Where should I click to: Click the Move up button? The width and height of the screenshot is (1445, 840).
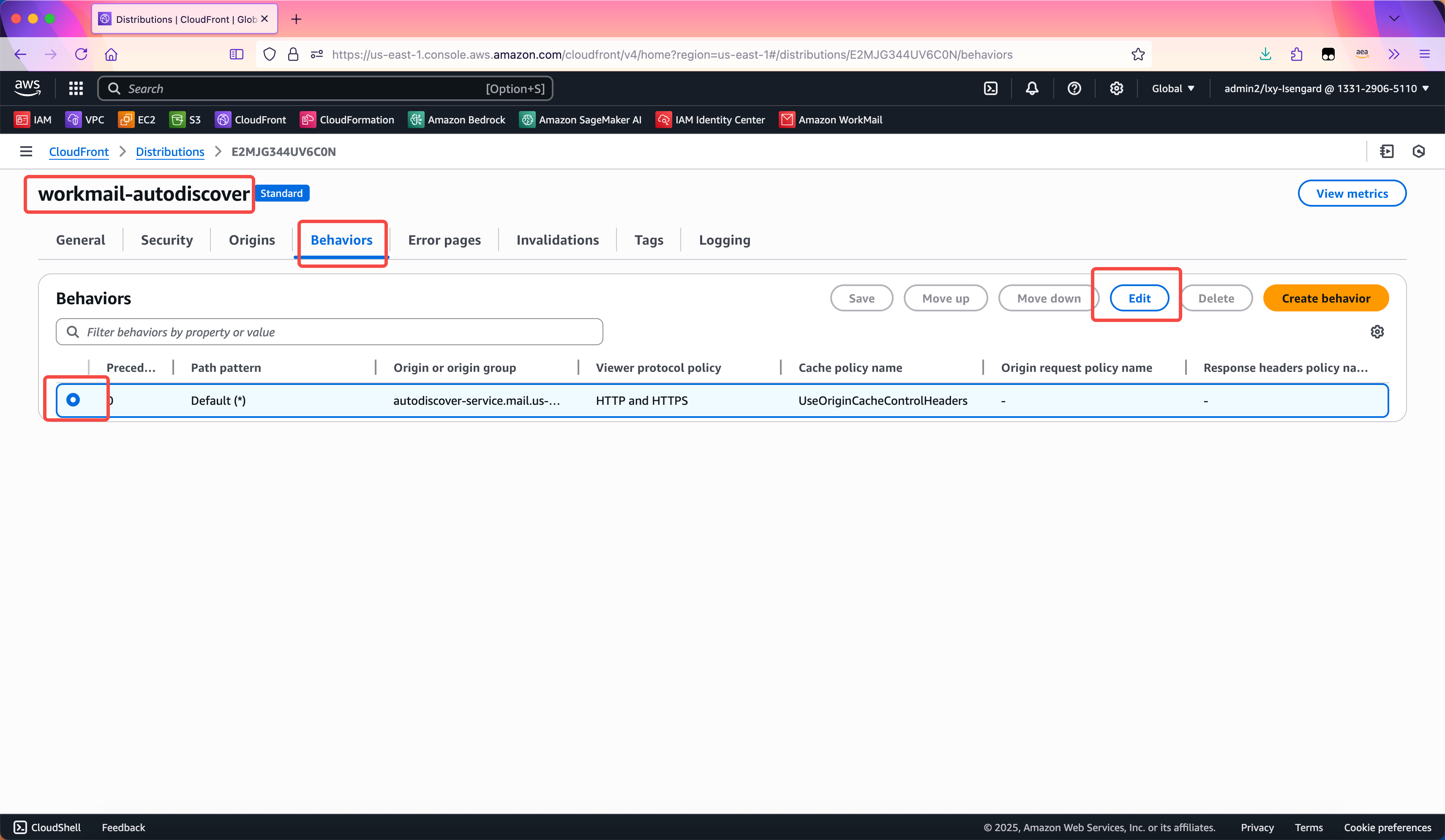pos(946,298)
